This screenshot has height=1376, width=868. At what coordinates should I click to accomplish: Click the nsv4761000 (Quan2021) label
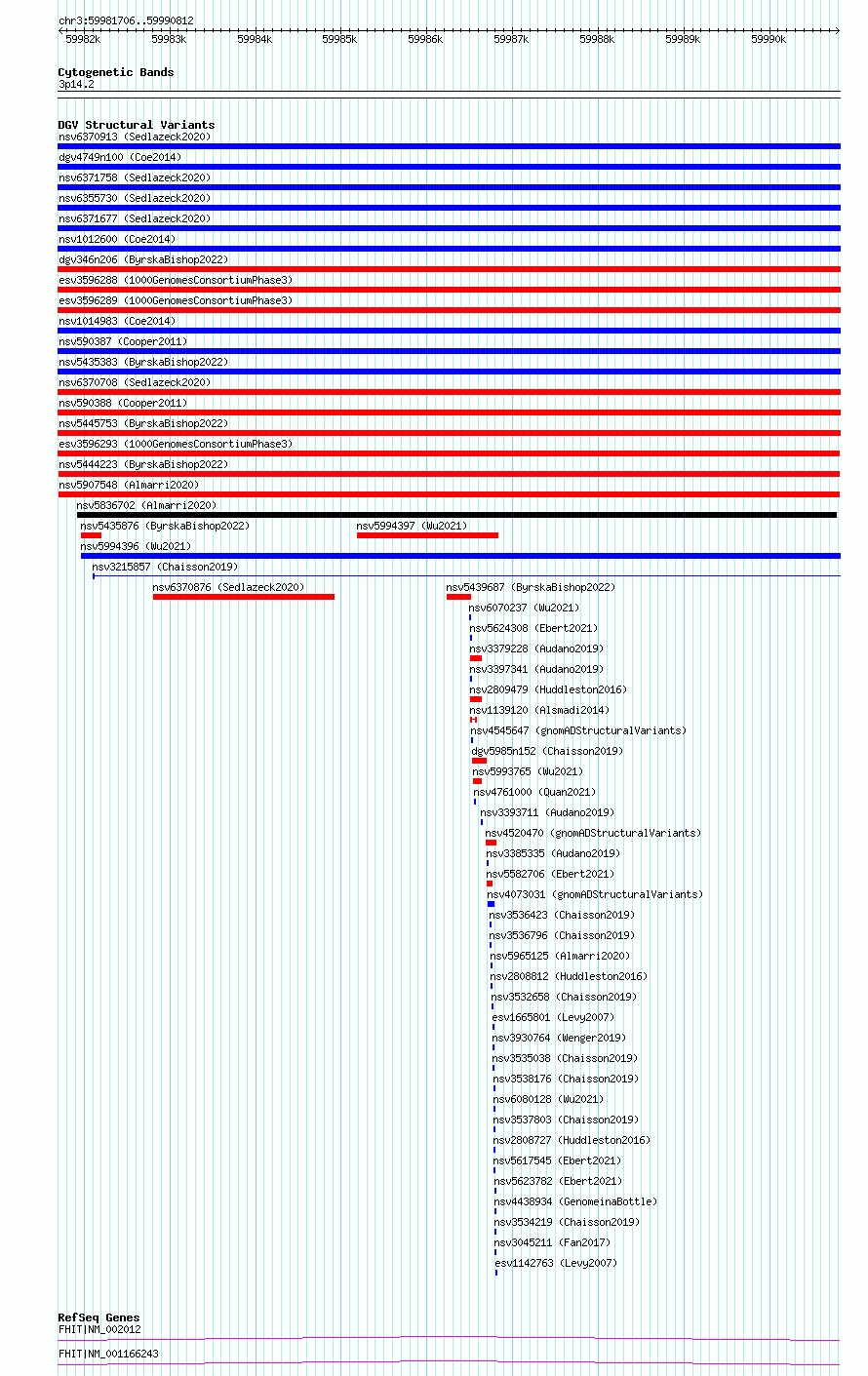[535, 792]
